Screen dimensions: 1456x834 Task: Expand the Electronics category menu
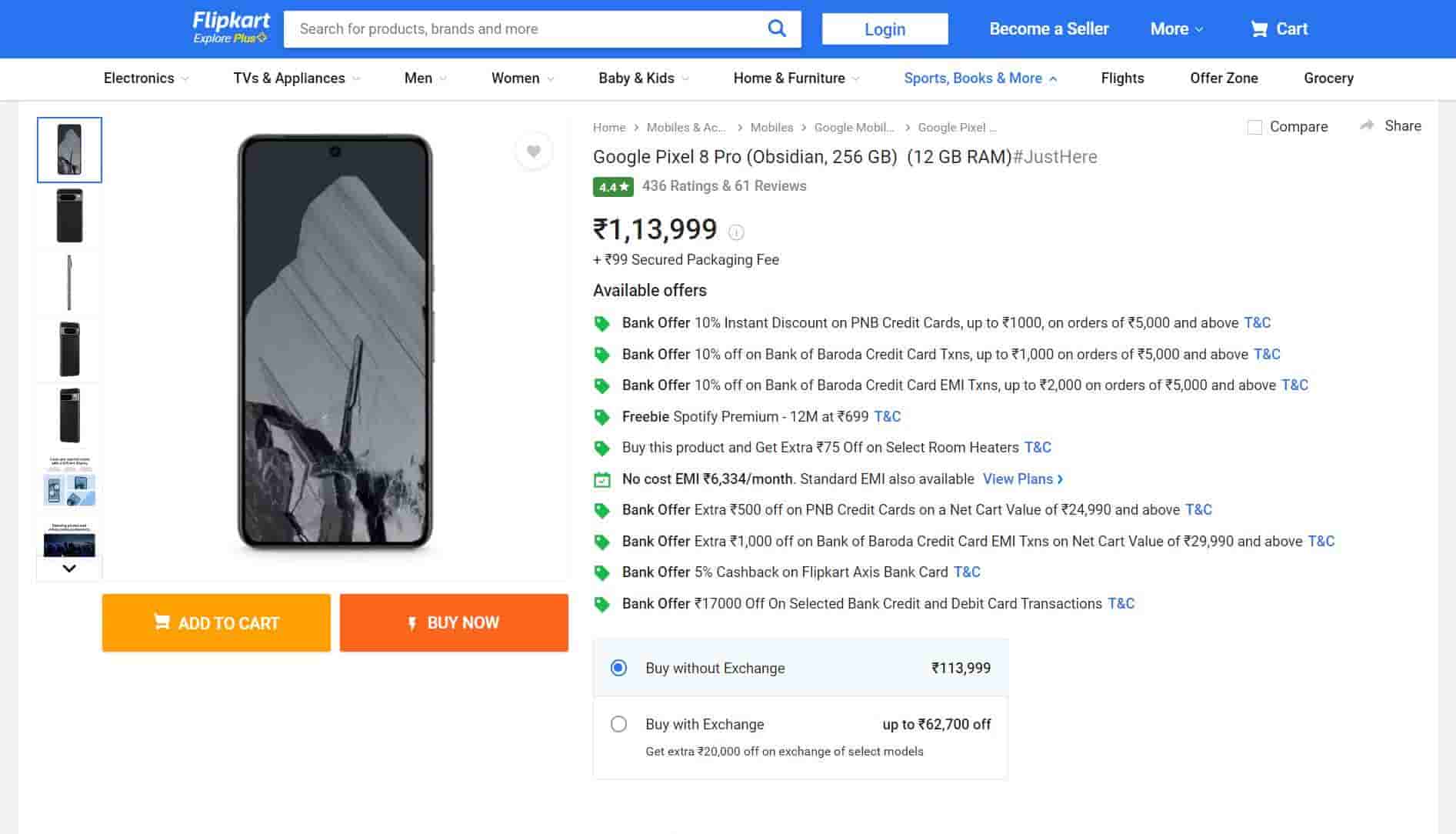click(x=145, y=78)
